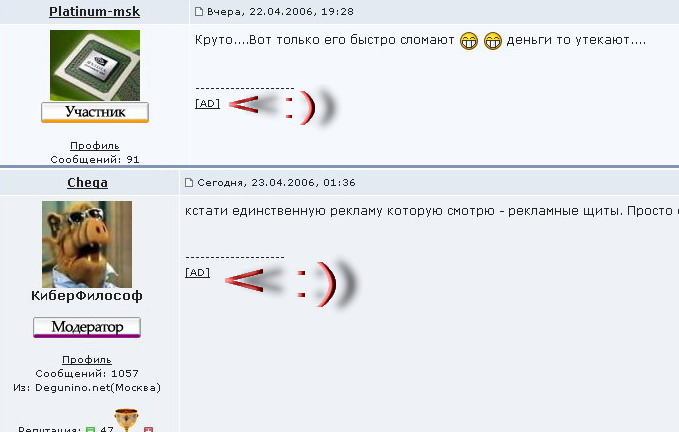Click the red smiley signature in Chega's post

pos(291,284)
